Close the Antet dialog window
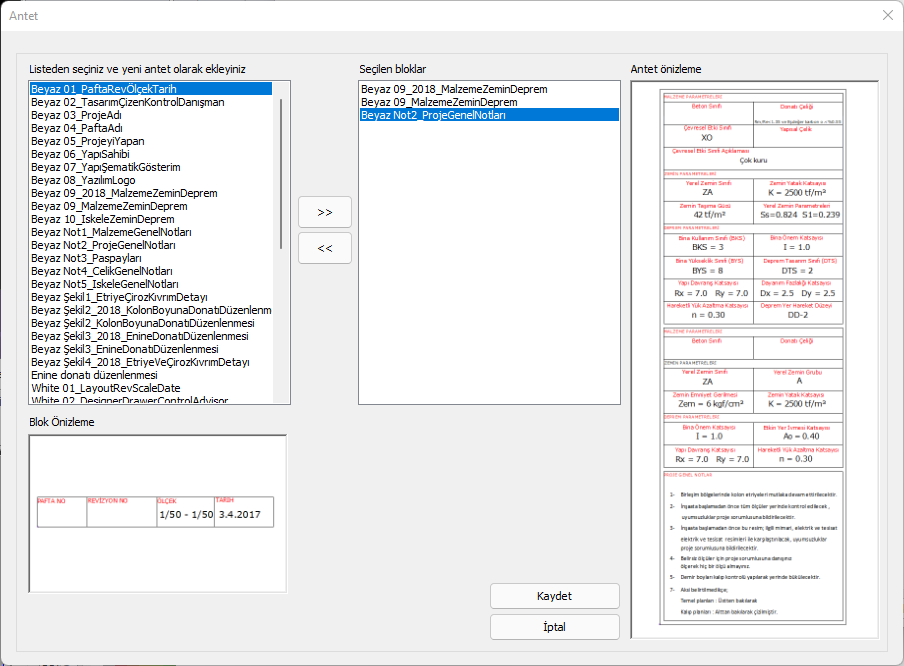Image resolution: width=904 pixels, height=666 pixels. click(887, 15)
